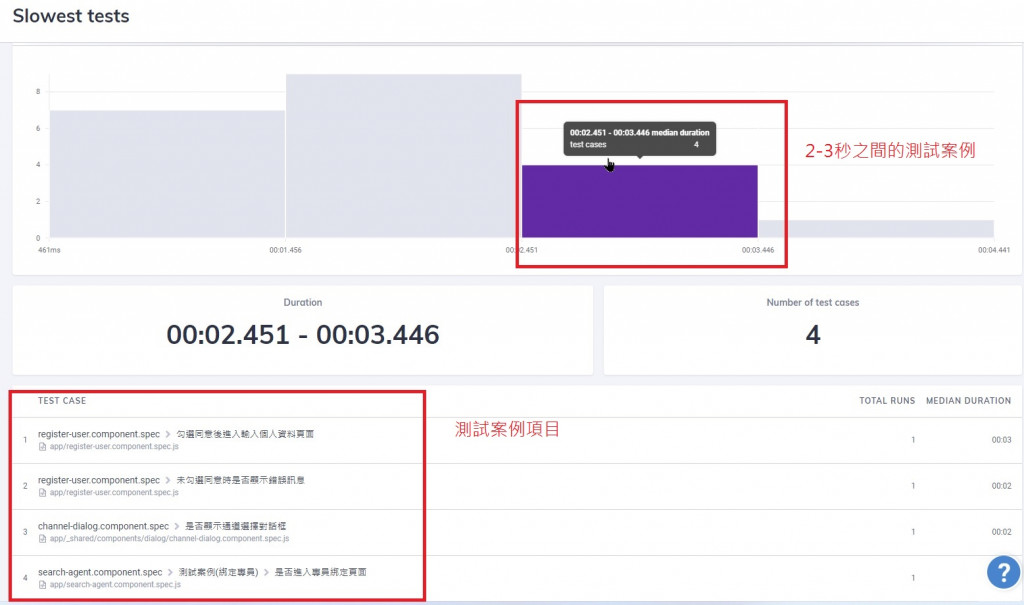Screen dimensions: 1024x605
Task: Click path app/register-user.component.spec.js in row 2
Action: tap(114, 493)
